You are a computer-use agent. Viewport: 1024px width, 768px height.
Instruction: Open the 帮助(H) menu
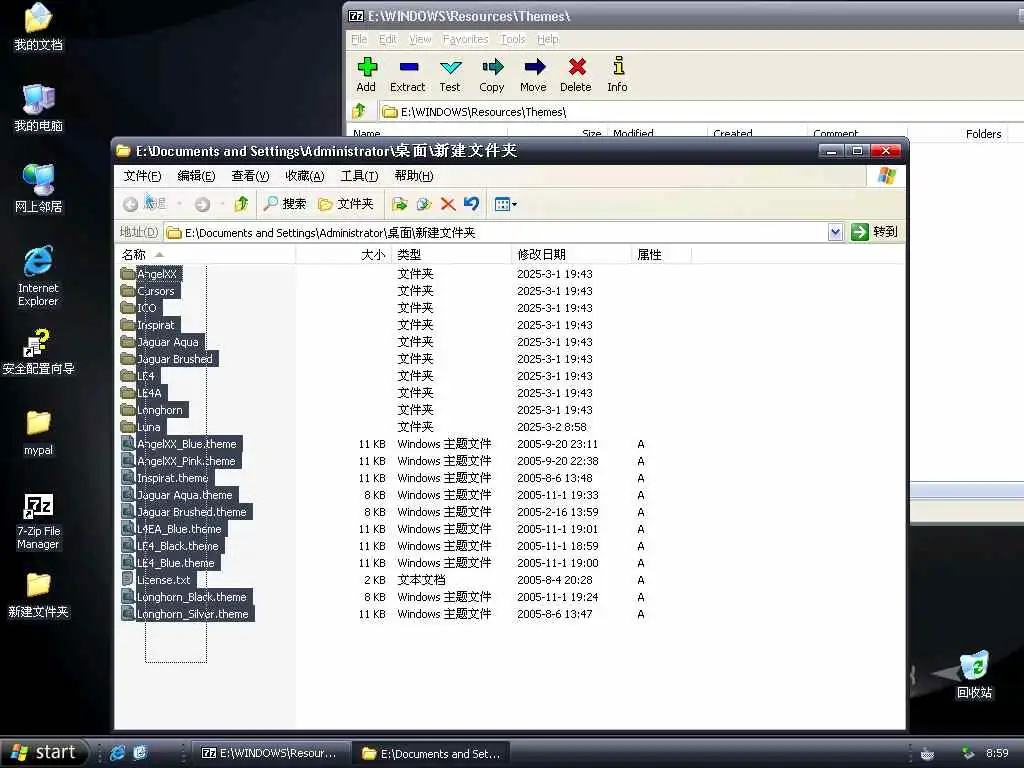(413, 176)
